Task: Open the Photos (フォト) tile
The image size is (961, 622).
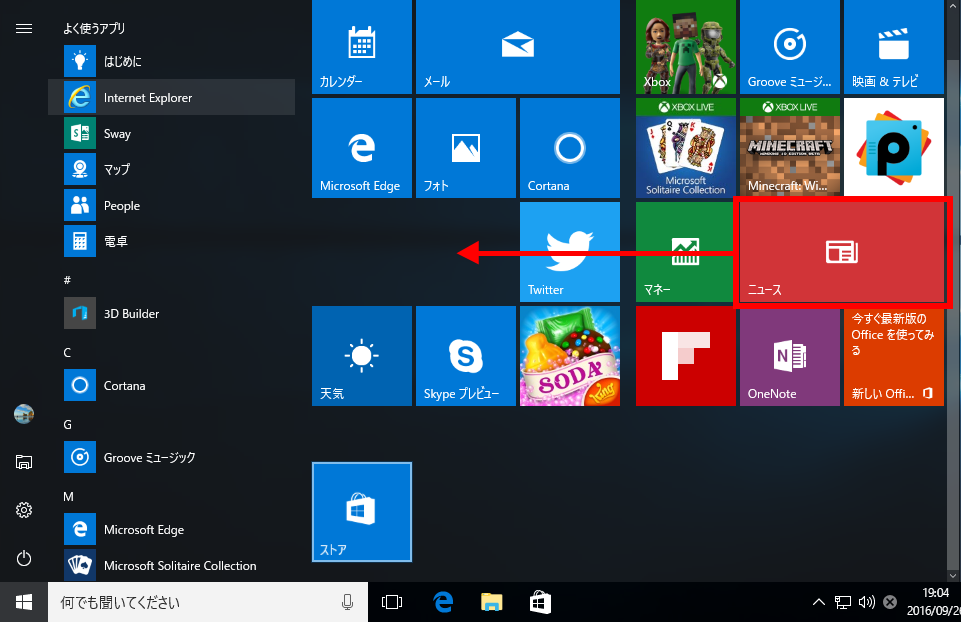Action: click(466, 148)
